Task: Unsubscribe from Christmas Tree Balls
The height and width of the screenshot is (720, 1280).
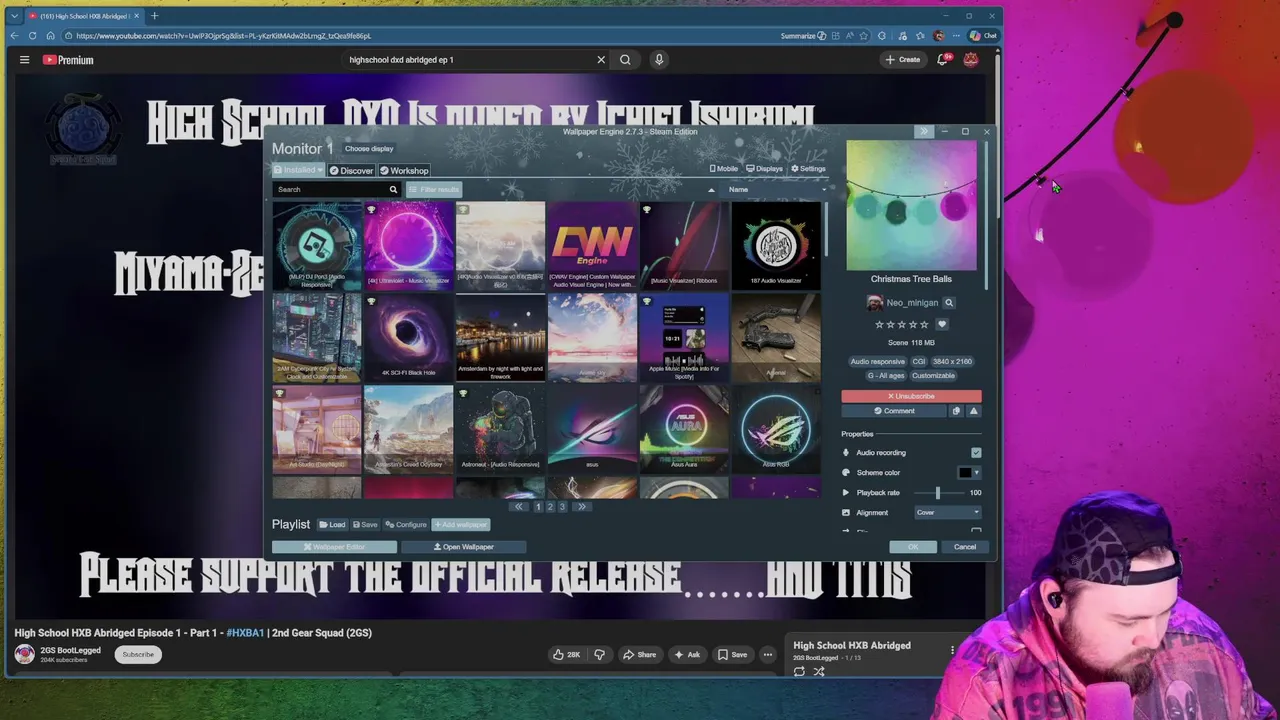Action: (x=911, y=396)
